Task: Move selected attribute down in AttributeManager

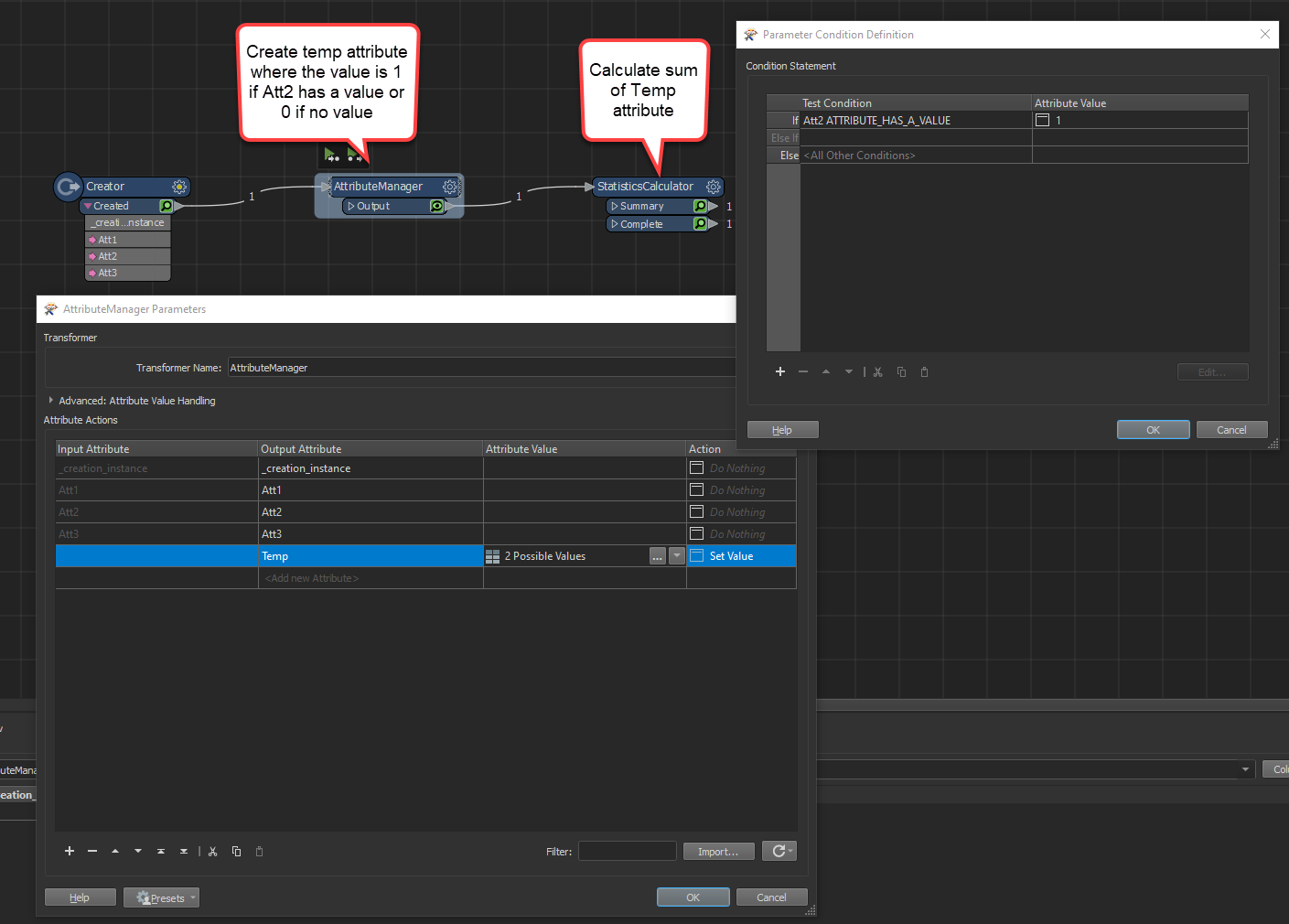Action: pos(138,851)
